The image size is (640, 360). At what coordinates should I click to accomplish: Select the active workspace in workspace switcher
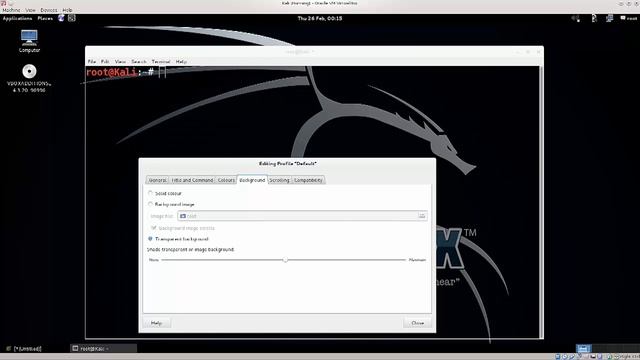click(583, 349)
